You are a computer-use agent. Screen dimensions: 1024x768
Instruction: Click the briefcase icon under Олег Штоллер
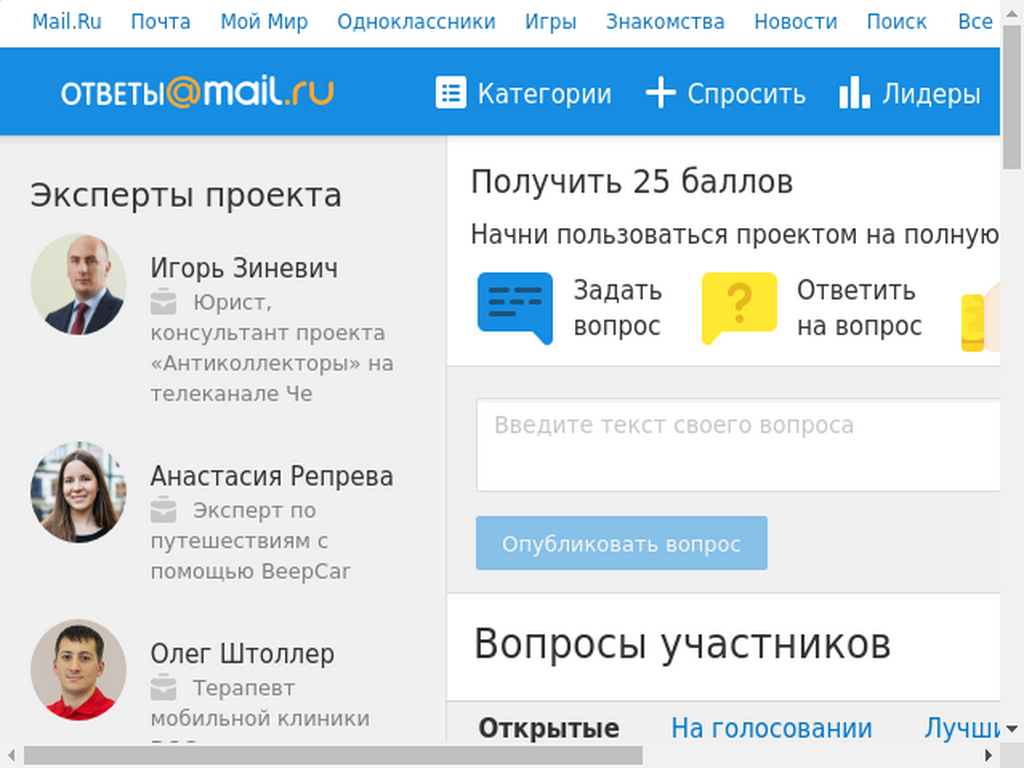click(163, 687)
